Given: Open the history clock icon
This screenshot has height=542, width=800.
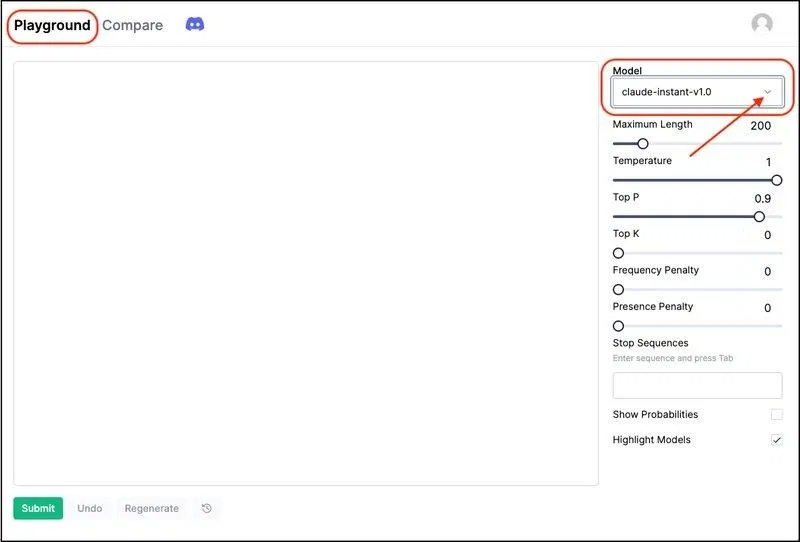Looking at the screenshot, I should (207, 508).
